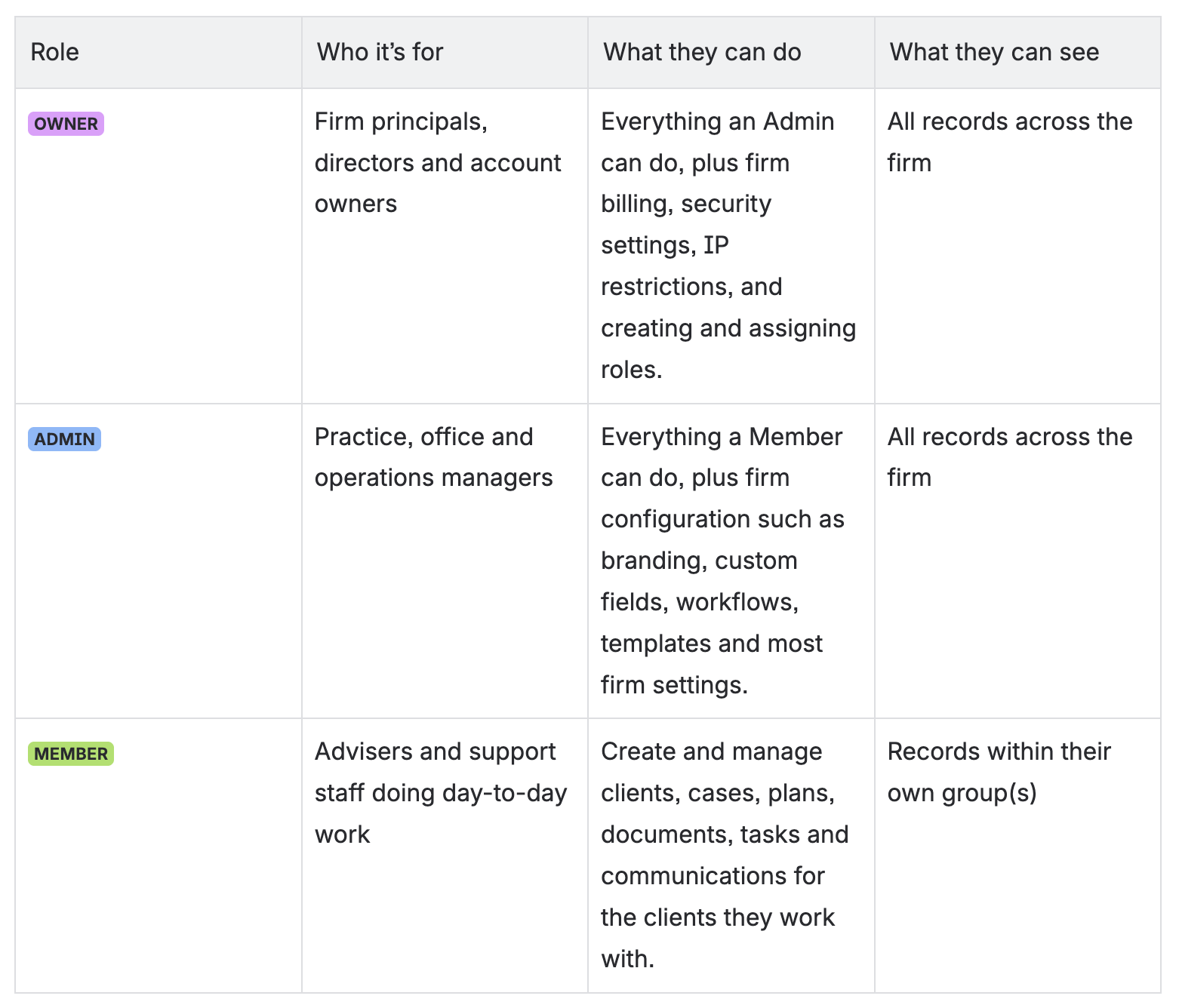Select the "Who it's for" column header
The width and height of the screenshot is (1179, 1008).
(x=380, y=52)
